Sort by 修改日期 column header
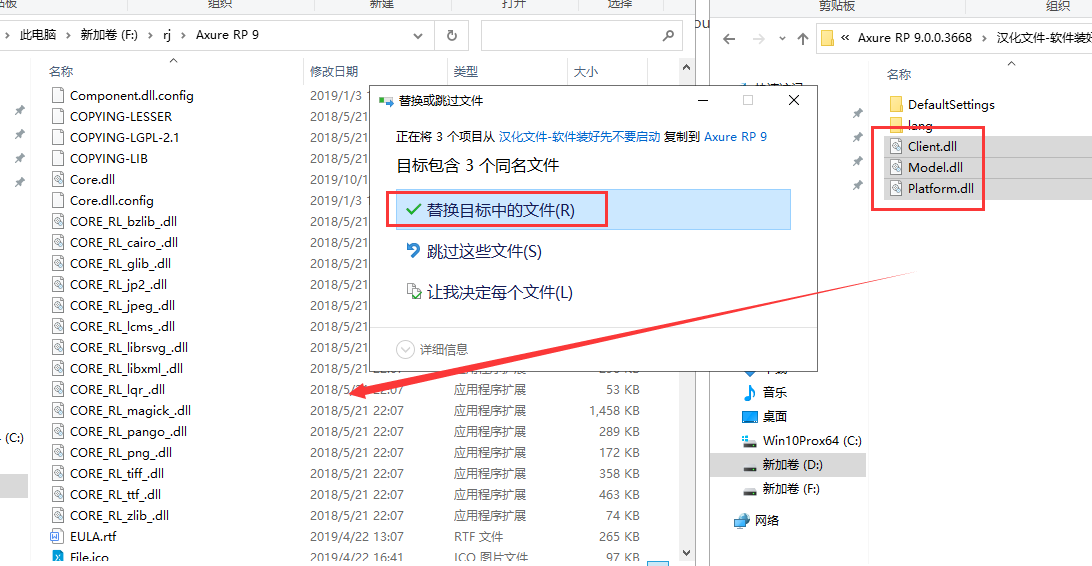1092x566 pixels. [x=334, y=71]
